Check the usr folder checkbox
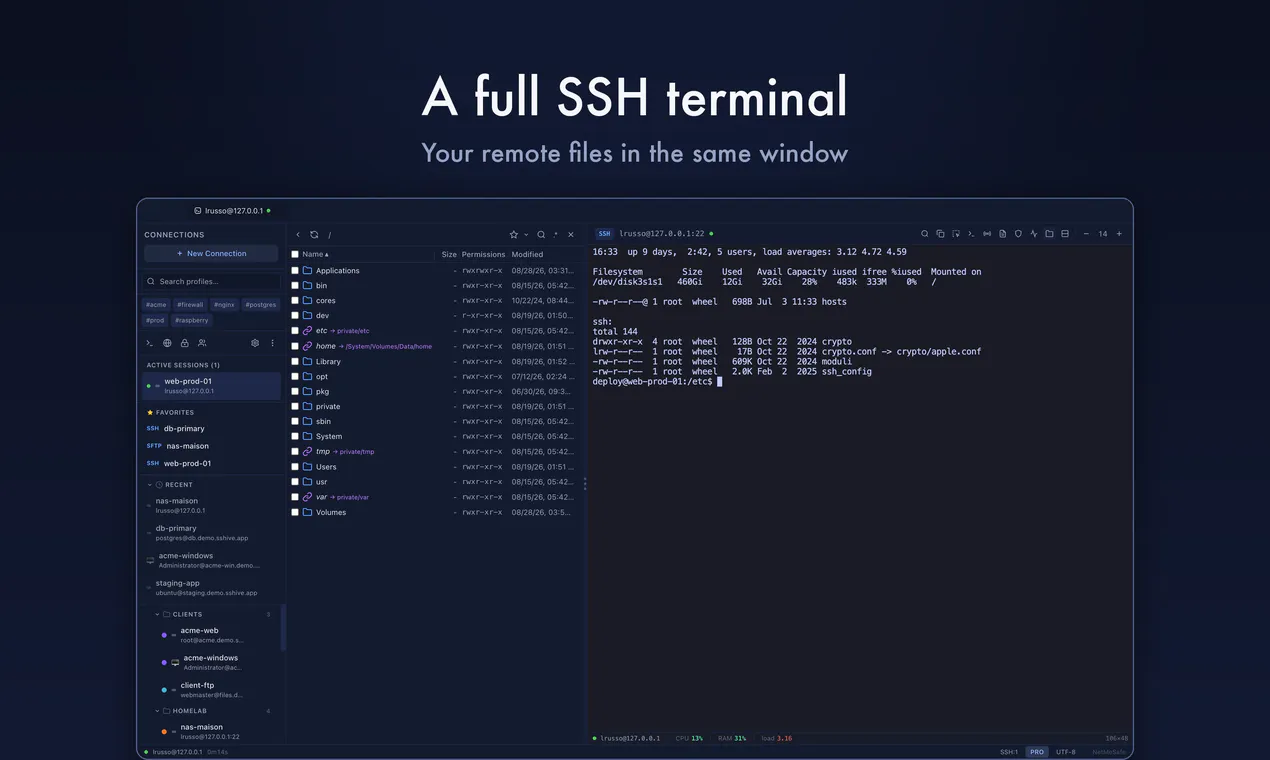Viewport: 1270px width, 760px height. pos(295,482)
